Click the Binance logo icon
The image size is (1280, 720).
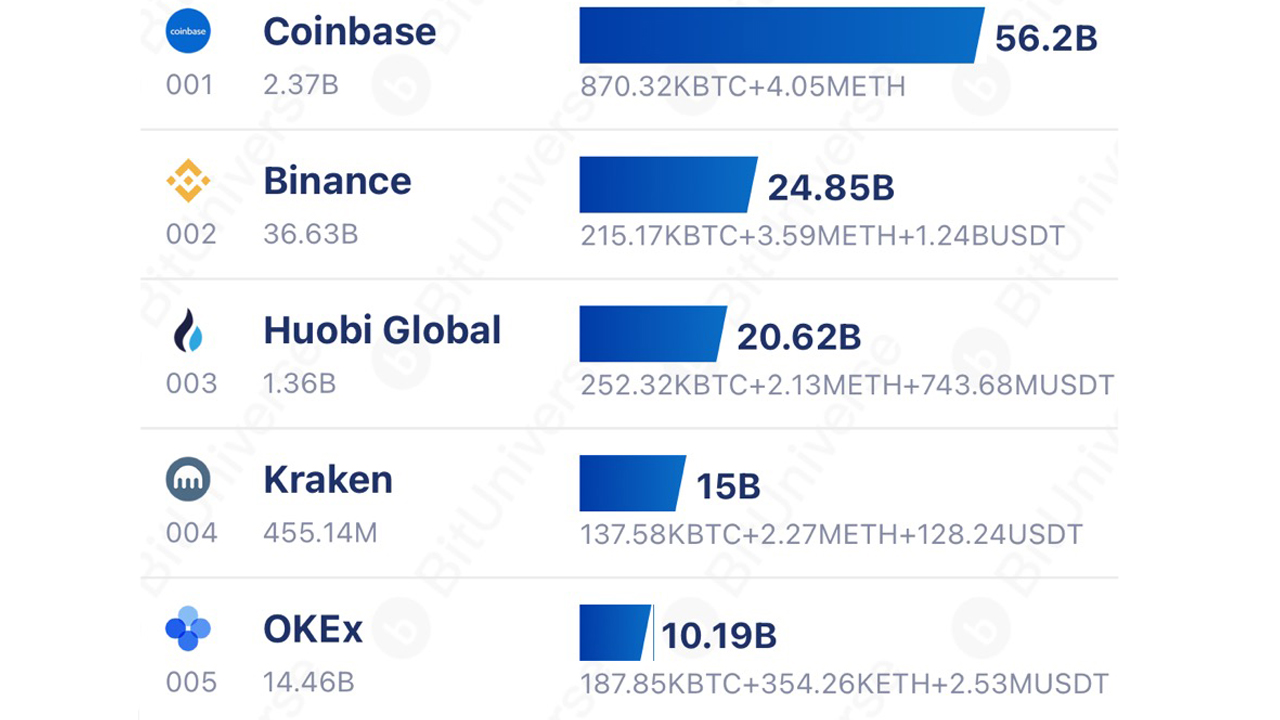(188, 181)
